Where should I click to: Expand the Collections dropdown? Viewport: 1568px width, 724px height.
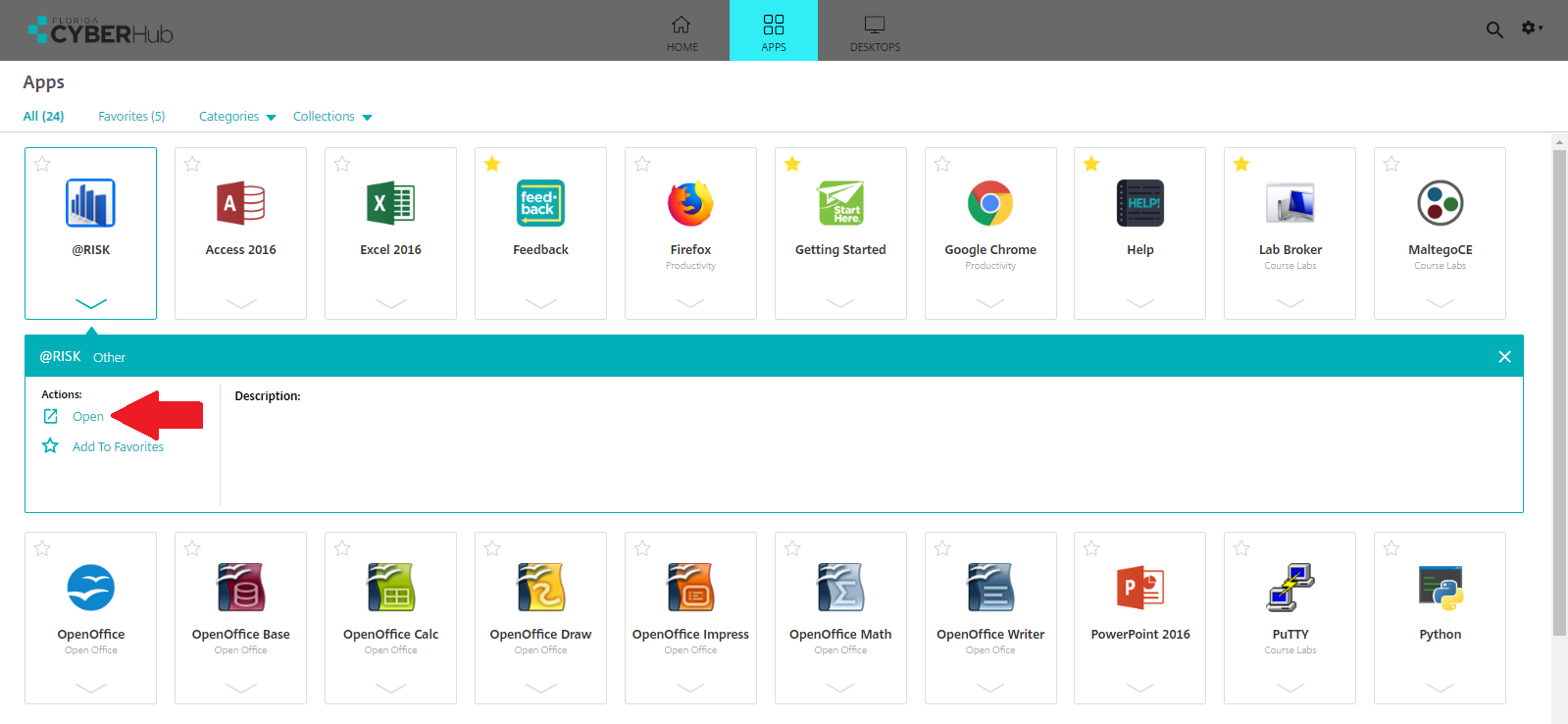(332, 116)
